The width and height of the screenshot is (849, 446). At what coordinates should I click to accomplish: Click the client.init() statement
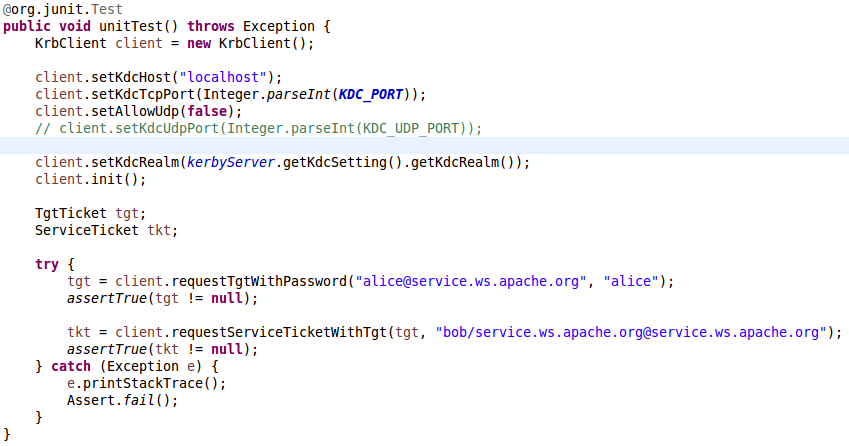90,179
